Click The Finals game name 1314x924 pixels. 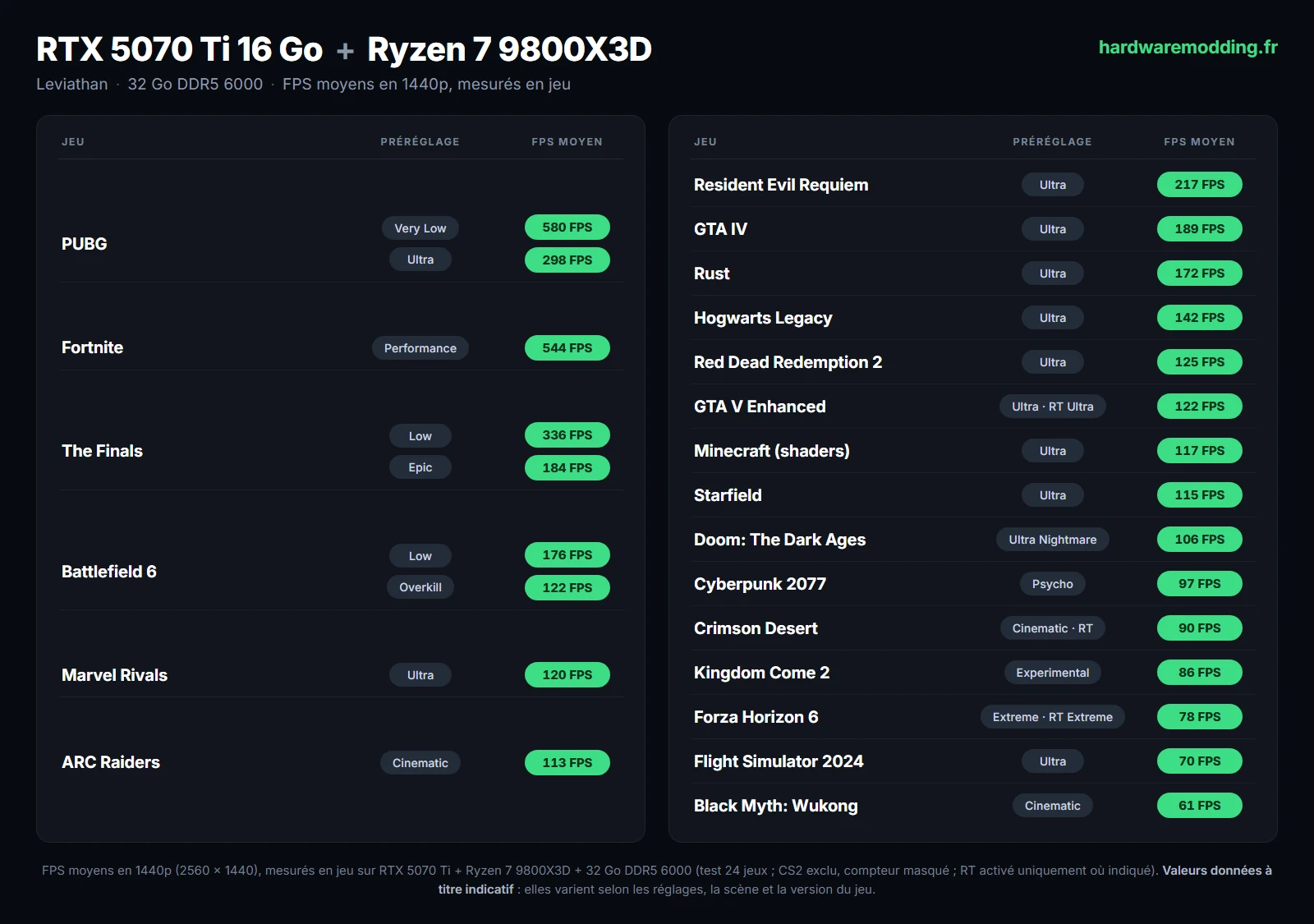pos(102,451)
